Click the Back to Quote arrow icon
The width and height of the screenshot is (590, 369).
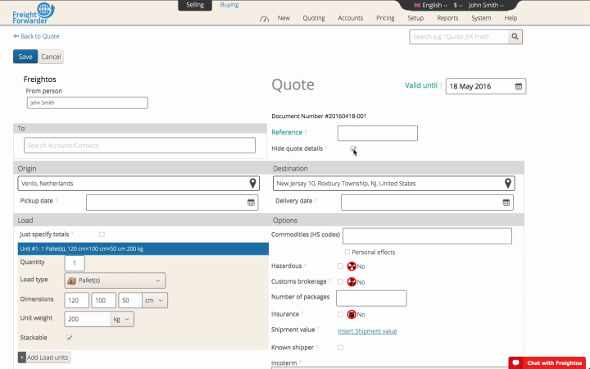[16, 36]
